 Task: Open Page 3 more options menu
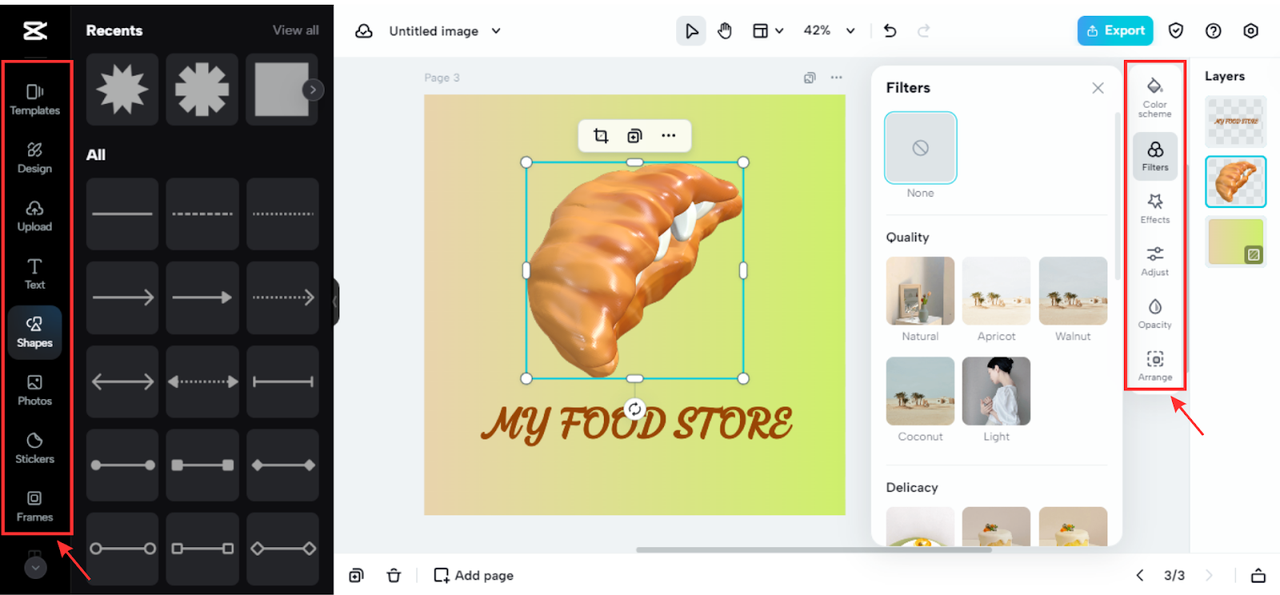[836, 78]
